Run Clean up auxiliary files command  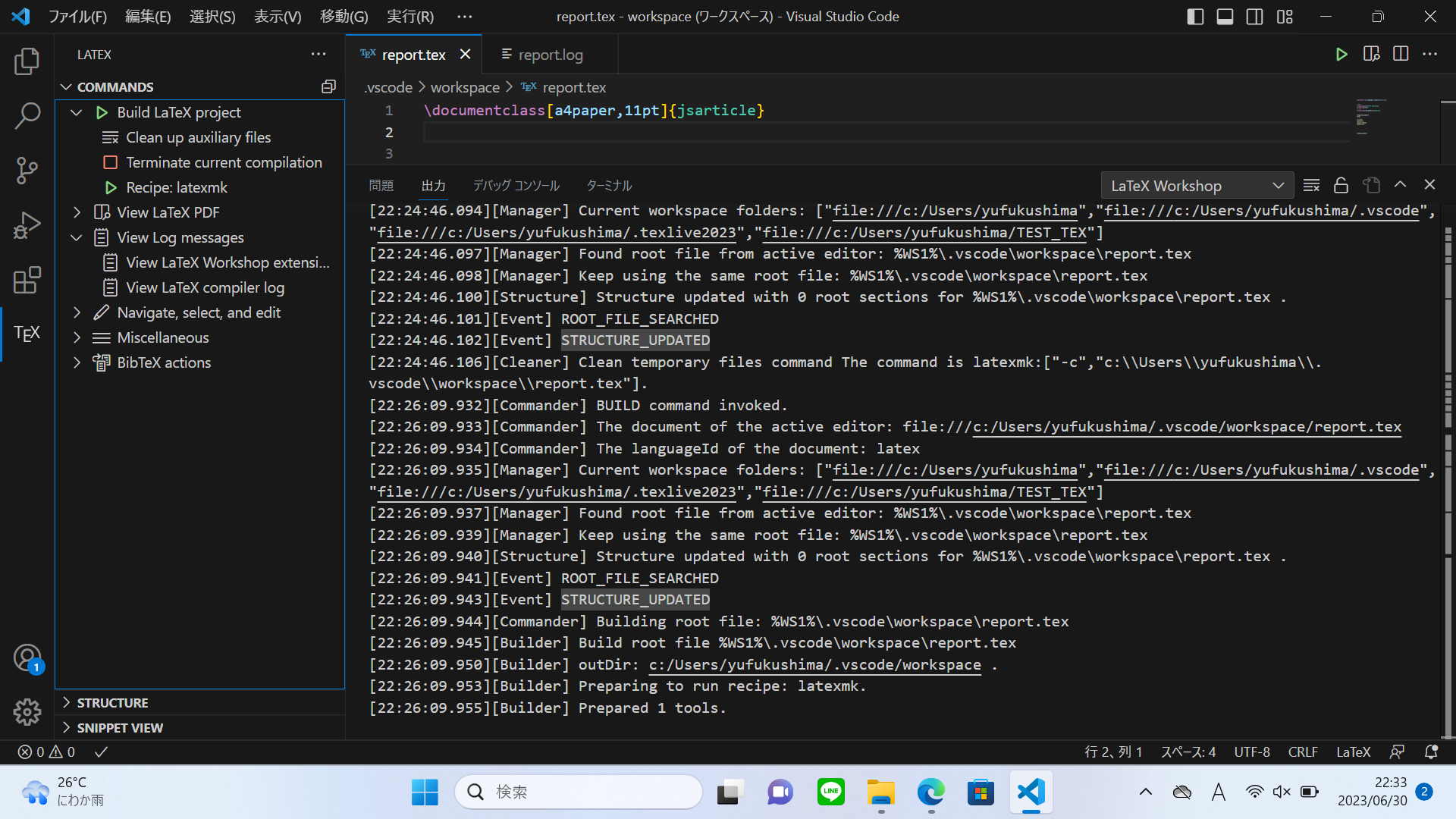point(199,138)
